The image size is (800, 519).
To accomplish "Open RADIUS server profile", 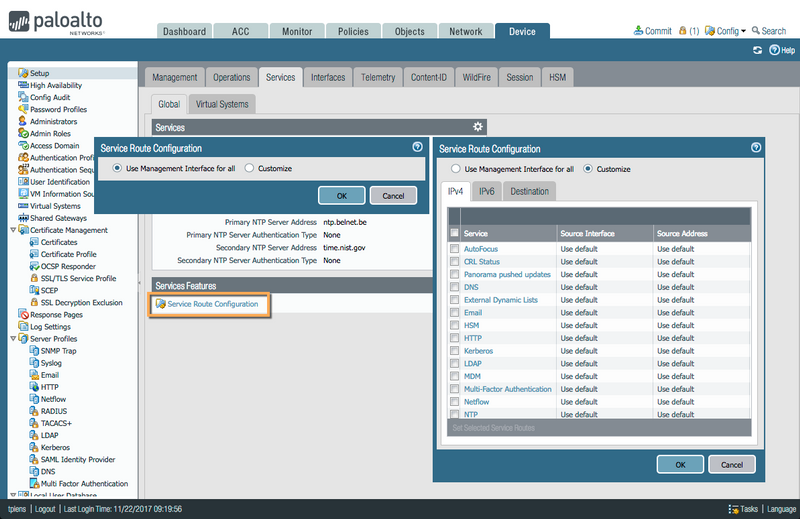I will pos(54,411).
